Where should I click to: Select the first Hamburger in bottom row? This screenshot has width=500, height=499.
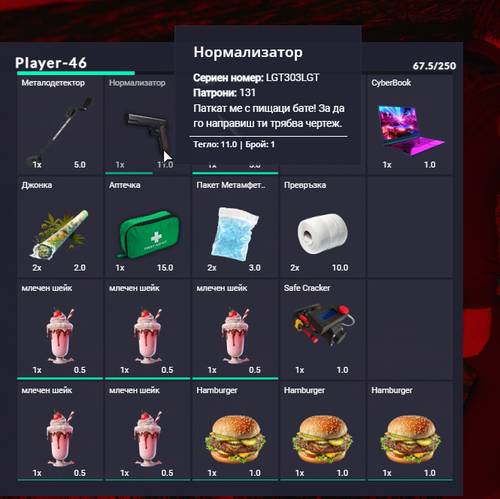[x=235, y=432]
